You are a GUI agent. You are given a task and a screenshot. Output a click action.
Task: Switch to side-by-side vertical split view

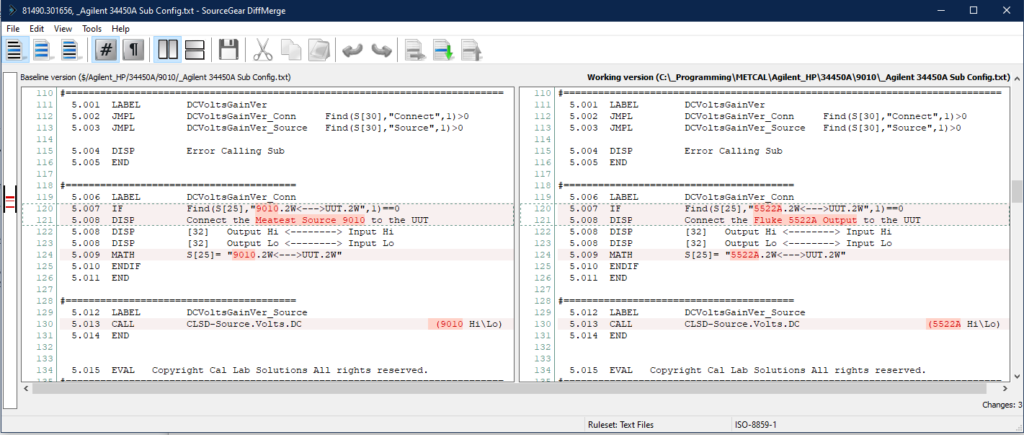168,50
